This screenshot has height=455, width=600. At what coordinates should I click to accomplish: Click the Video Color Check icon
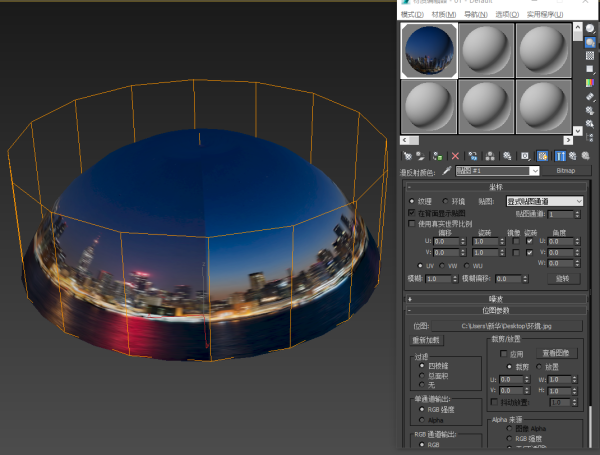pyautogui.click(x=590, y=83)
